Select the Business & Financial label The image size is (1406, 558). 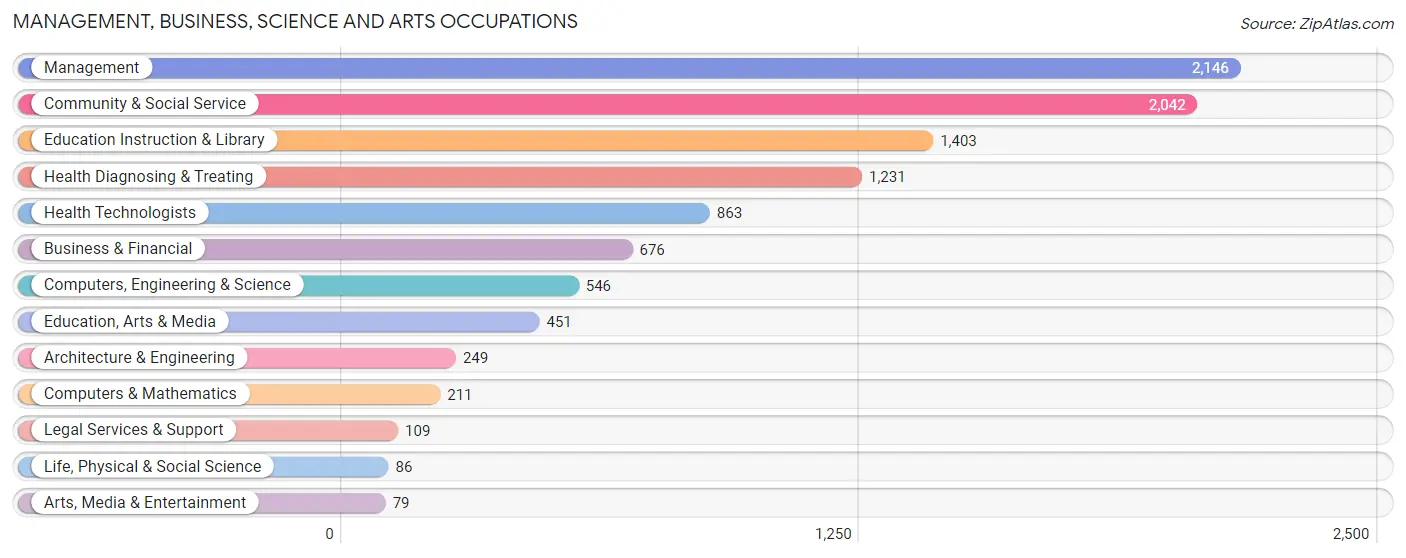click(x=118, y=248)
